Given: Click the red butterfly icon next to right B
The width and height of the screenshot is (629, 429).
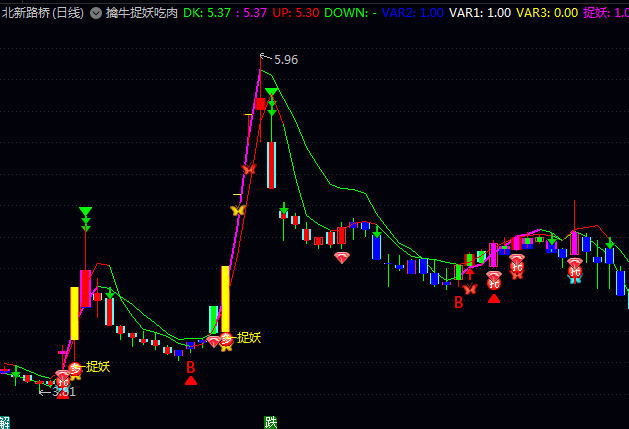Looking at the screenshot, I should (x=470, y=289).
